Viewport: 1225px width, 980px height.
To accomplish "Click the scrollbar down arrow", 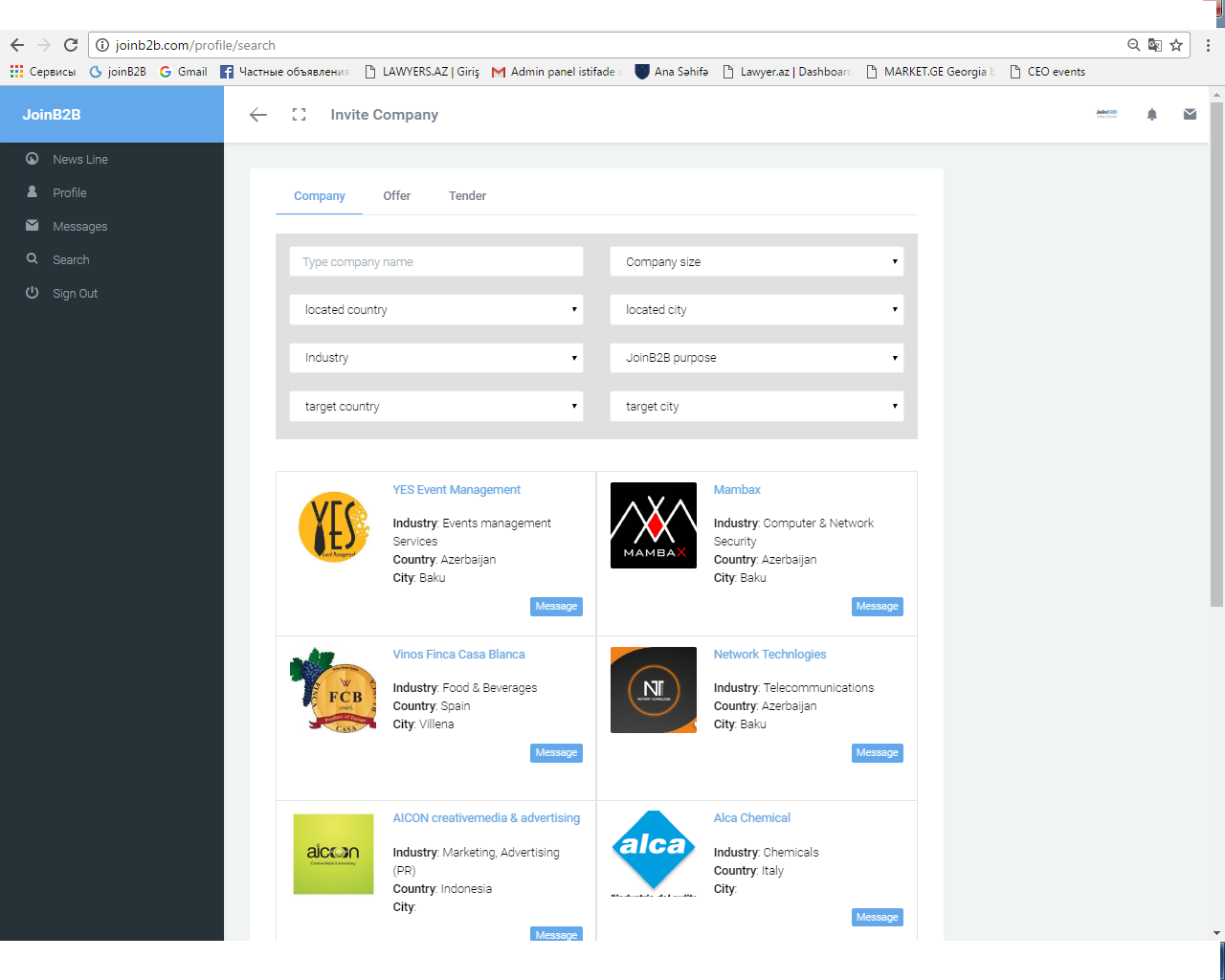I will click(1216, 933).
